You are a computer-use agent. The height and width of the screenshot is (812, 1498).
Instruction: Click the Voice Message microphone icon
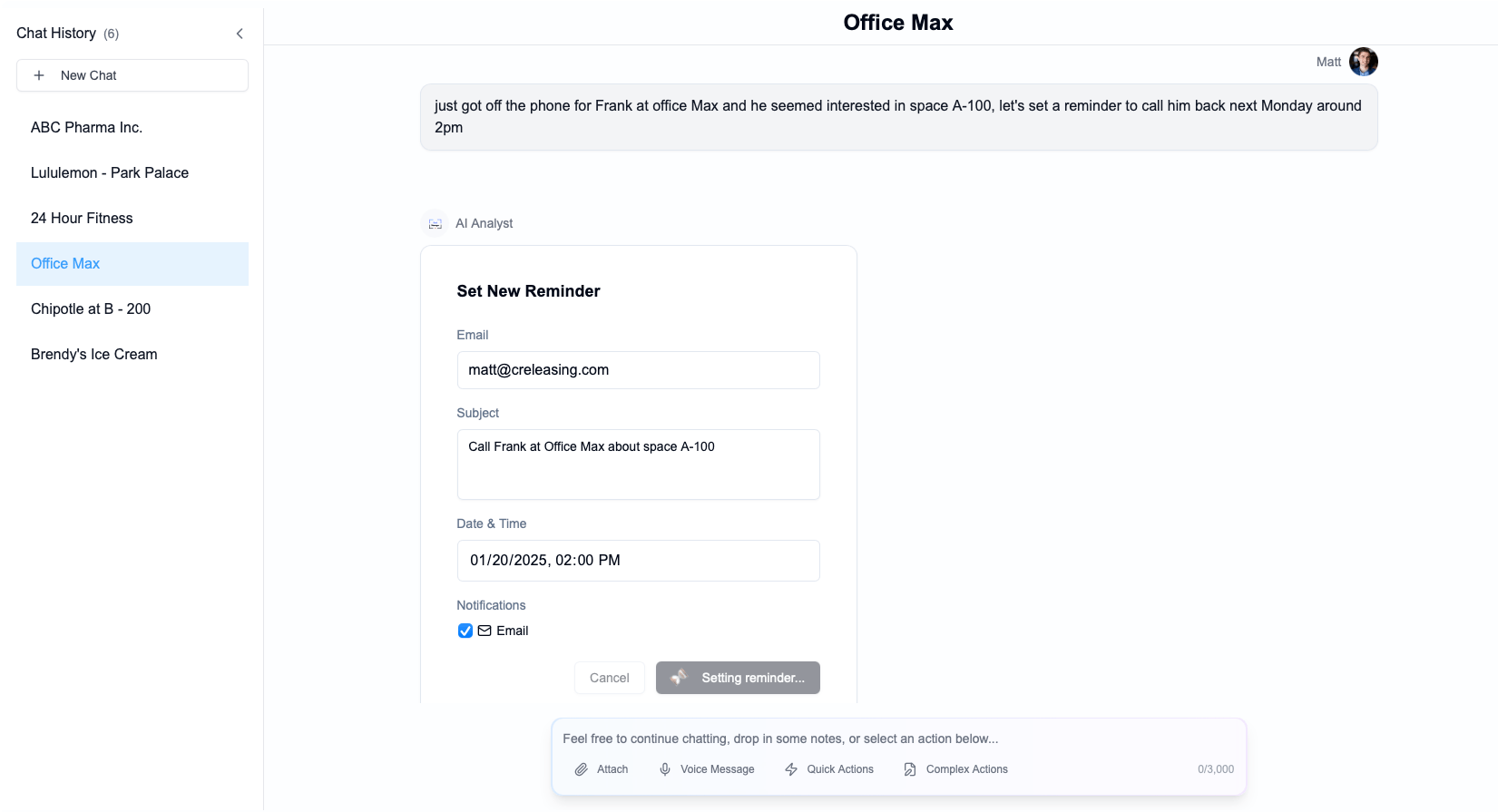pos(665,769)
